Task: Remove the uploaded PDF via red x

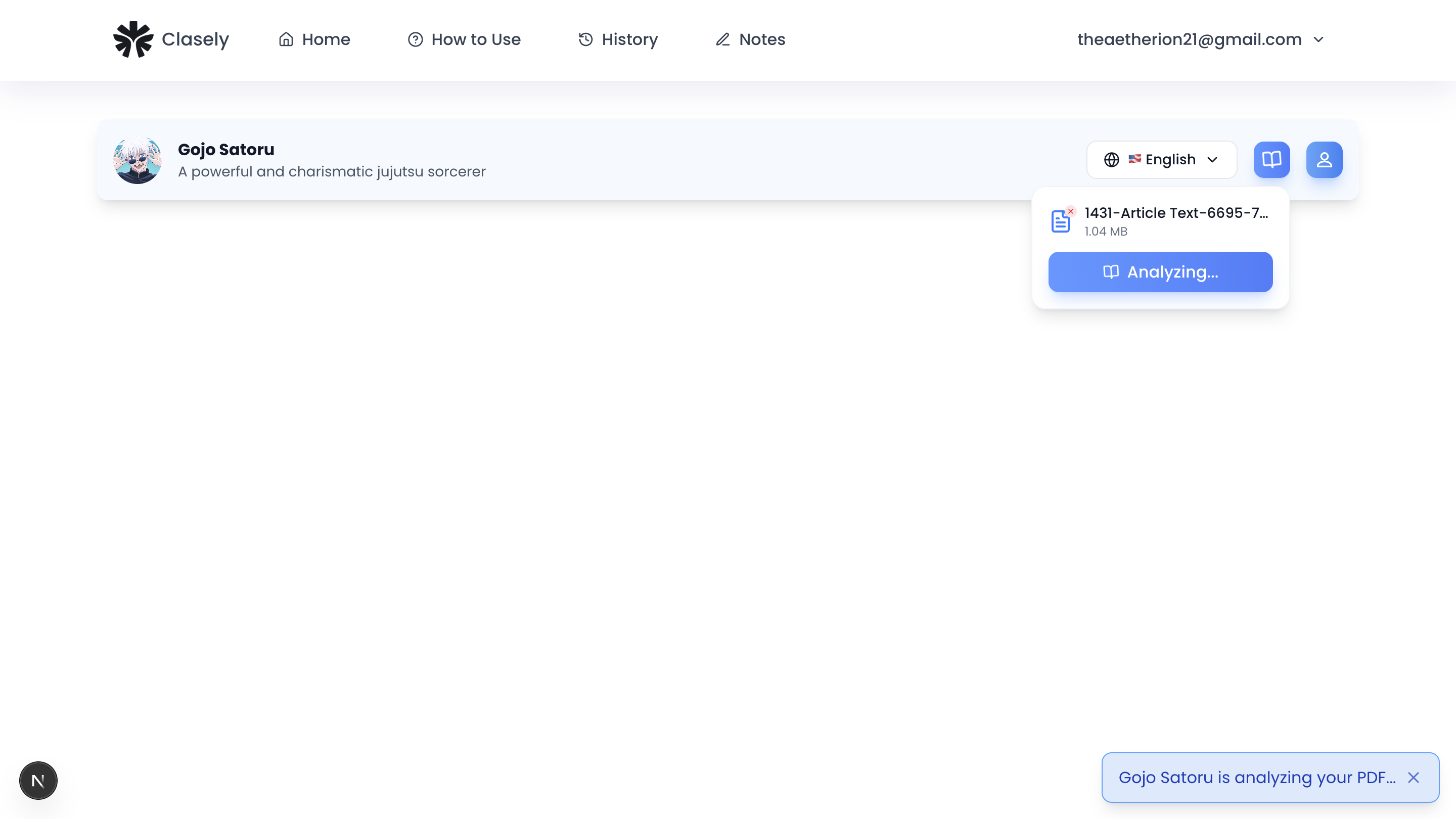Action: 1071,211
